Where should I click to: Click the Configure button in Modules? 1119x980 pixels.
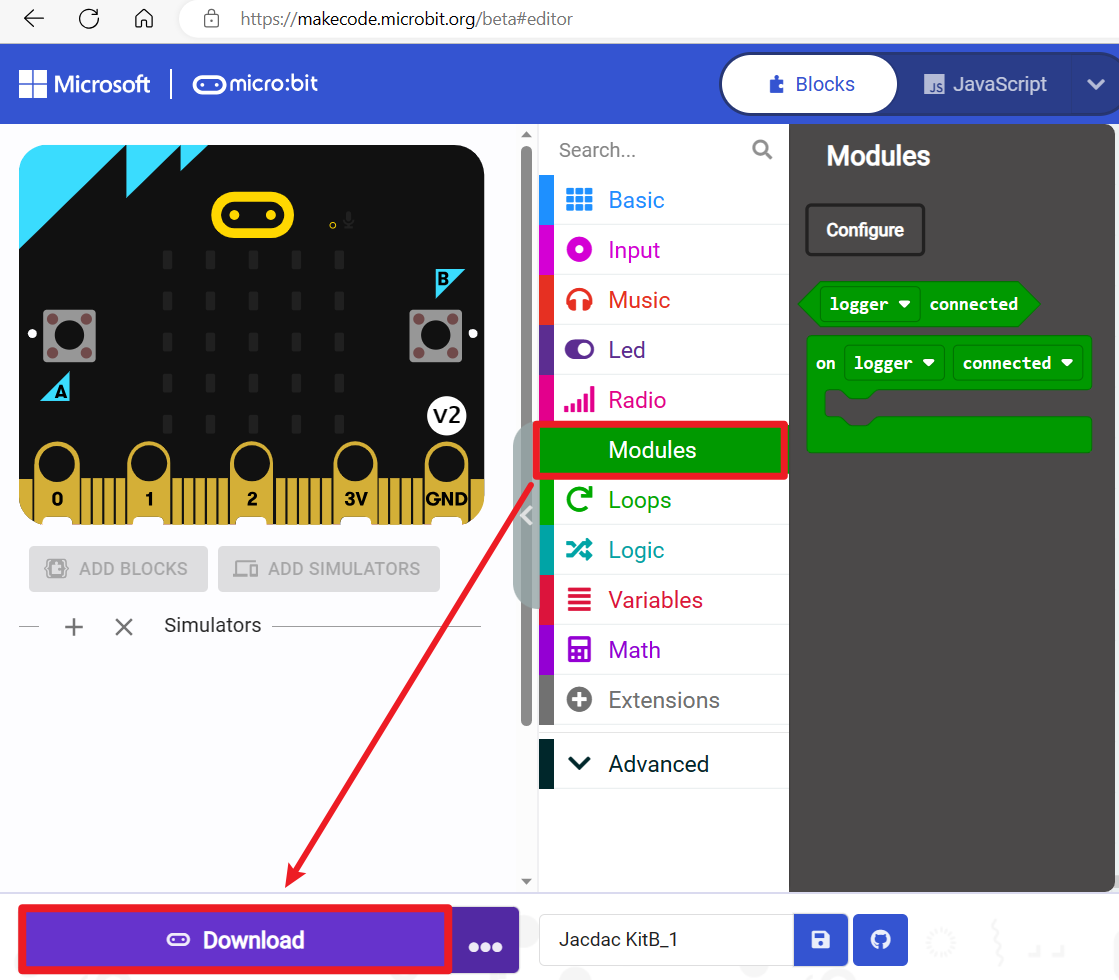(865, 230)
